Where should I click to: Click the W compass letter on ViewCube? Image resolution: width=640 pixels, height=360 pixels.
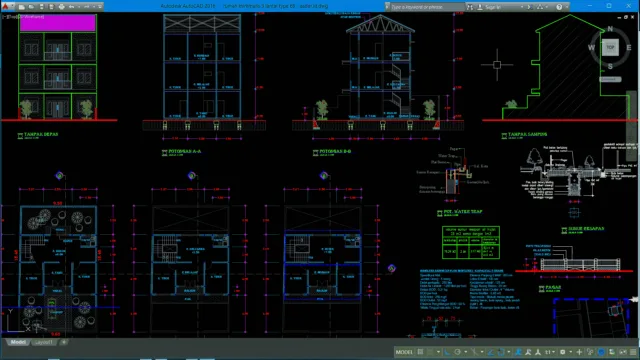pos(591,48)
